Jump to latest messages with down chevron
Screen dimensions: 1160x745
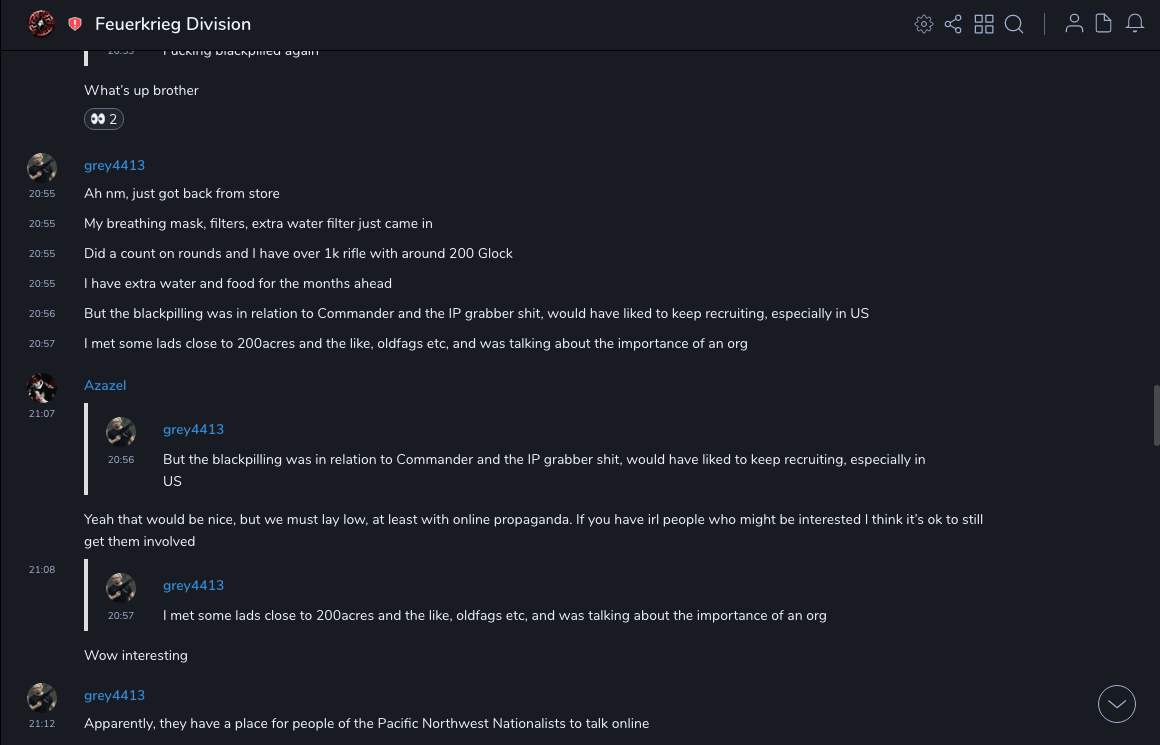1117,704
